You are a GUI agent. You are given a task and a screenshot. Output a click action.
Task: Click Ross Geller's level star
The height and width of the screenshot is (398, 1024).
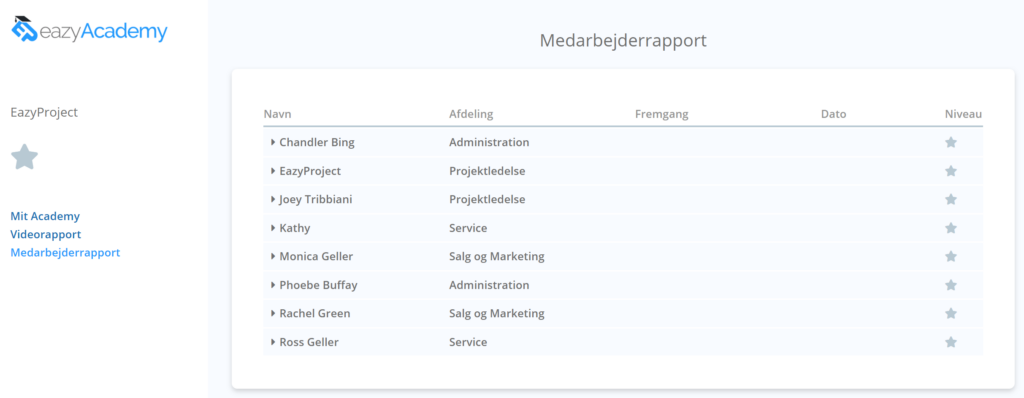click(951, 342)
